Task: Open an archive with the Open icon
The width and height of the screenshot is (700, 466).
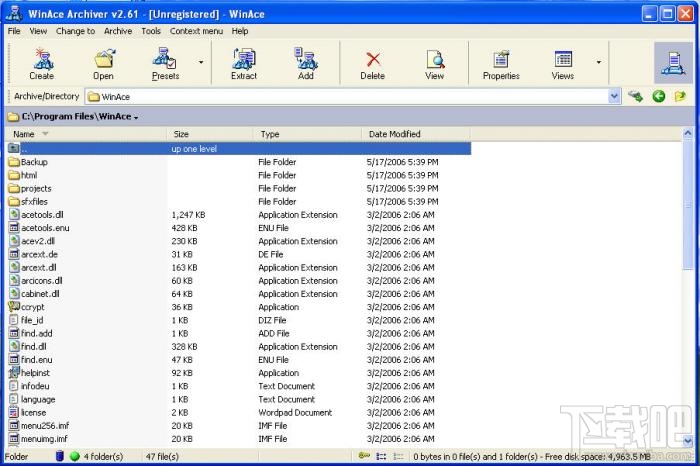Action: (x=104, y=63)
